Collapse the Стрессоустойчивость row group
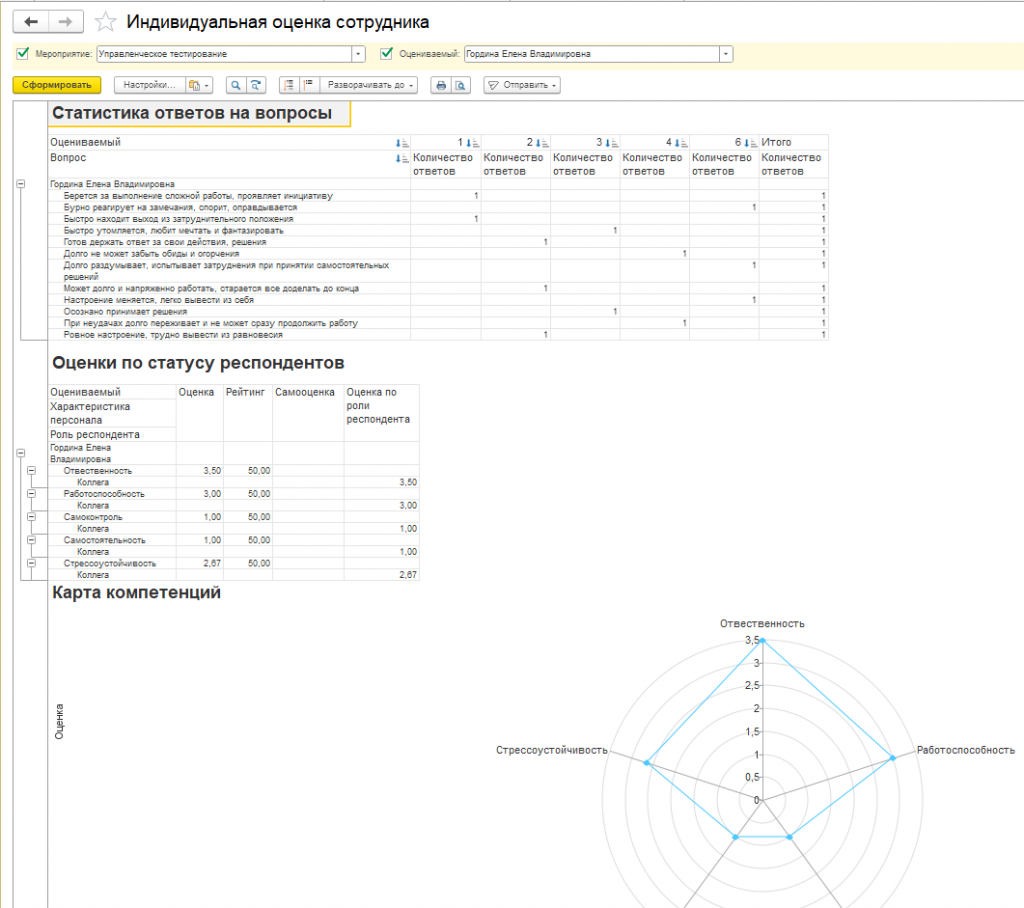The image size is (1024, 908). click(x=31, y=563)
